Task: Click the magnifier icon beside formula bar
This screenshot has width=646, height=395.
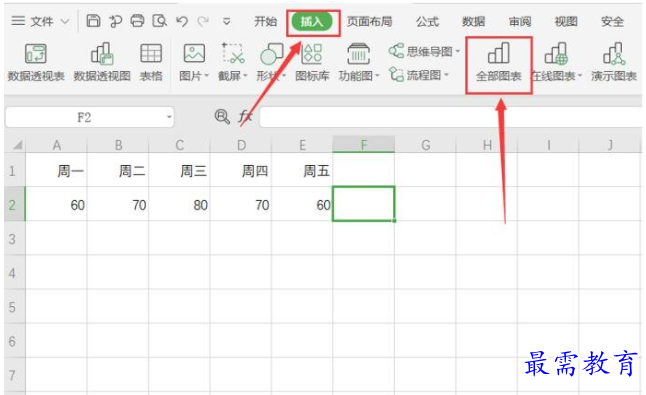Action: (222, 117)
